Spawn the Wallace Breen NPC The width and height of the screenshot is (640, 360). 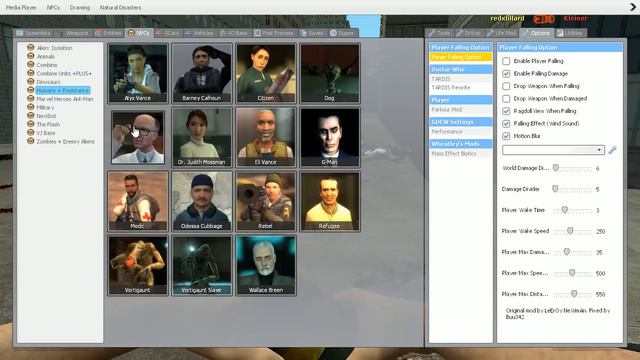coord(266,265)
